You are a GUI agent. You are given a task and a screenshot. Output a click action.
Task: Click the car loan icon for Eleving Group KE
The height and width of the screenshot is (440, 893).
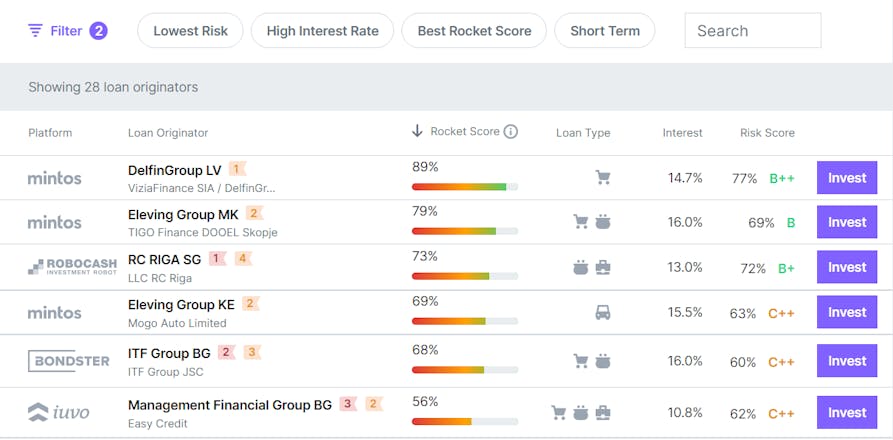(x=603, y=312)
